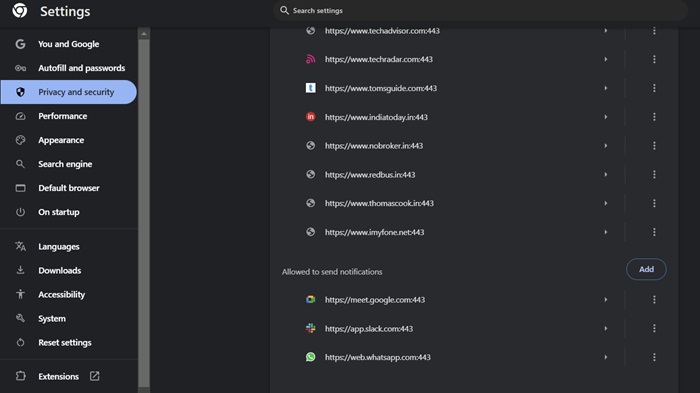This screenshot has height=393, width=700.
Task: Expand details for imyfone.net entry
Action: click(x=606, y=232)
